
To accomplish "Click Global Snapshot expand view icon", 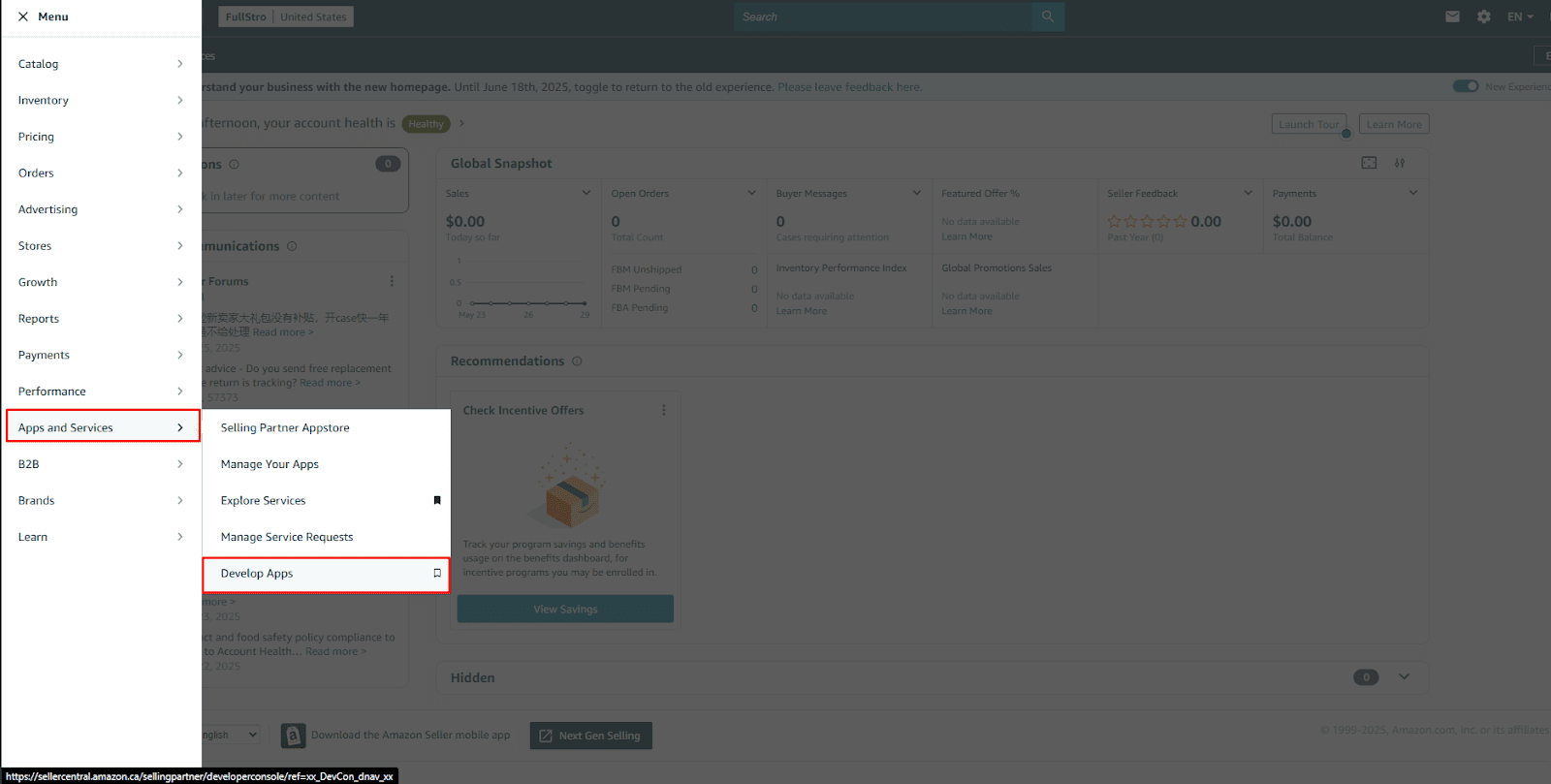I will [1369, 163].
